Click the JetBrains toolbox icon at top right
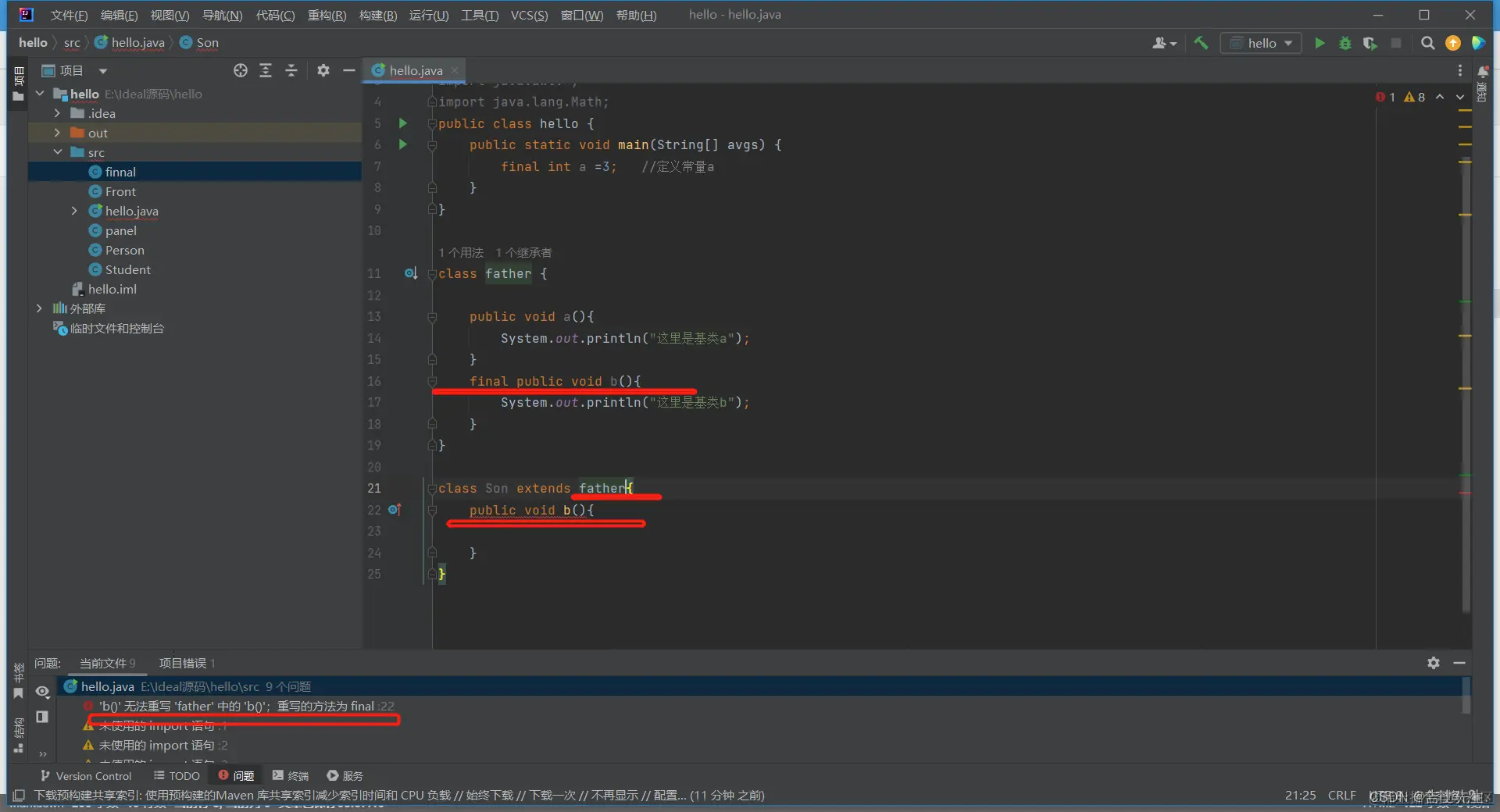 coord(1478,43)
